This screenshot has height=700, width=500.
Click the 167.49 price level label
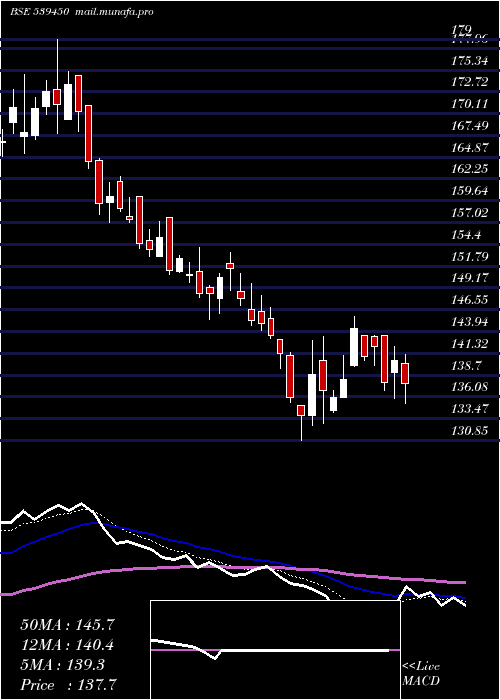[x=469, y=126]
